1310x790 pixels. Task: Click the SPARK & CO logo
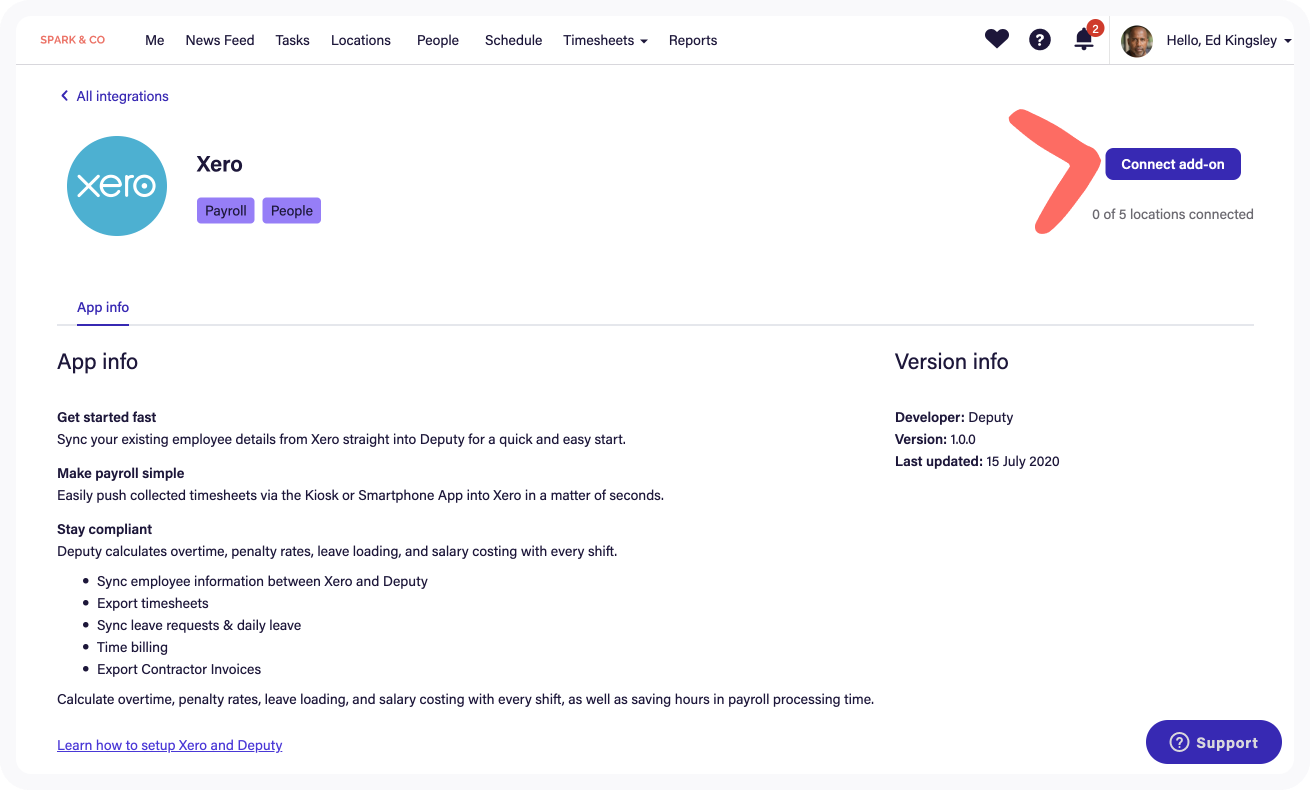(x=72, y=40)
